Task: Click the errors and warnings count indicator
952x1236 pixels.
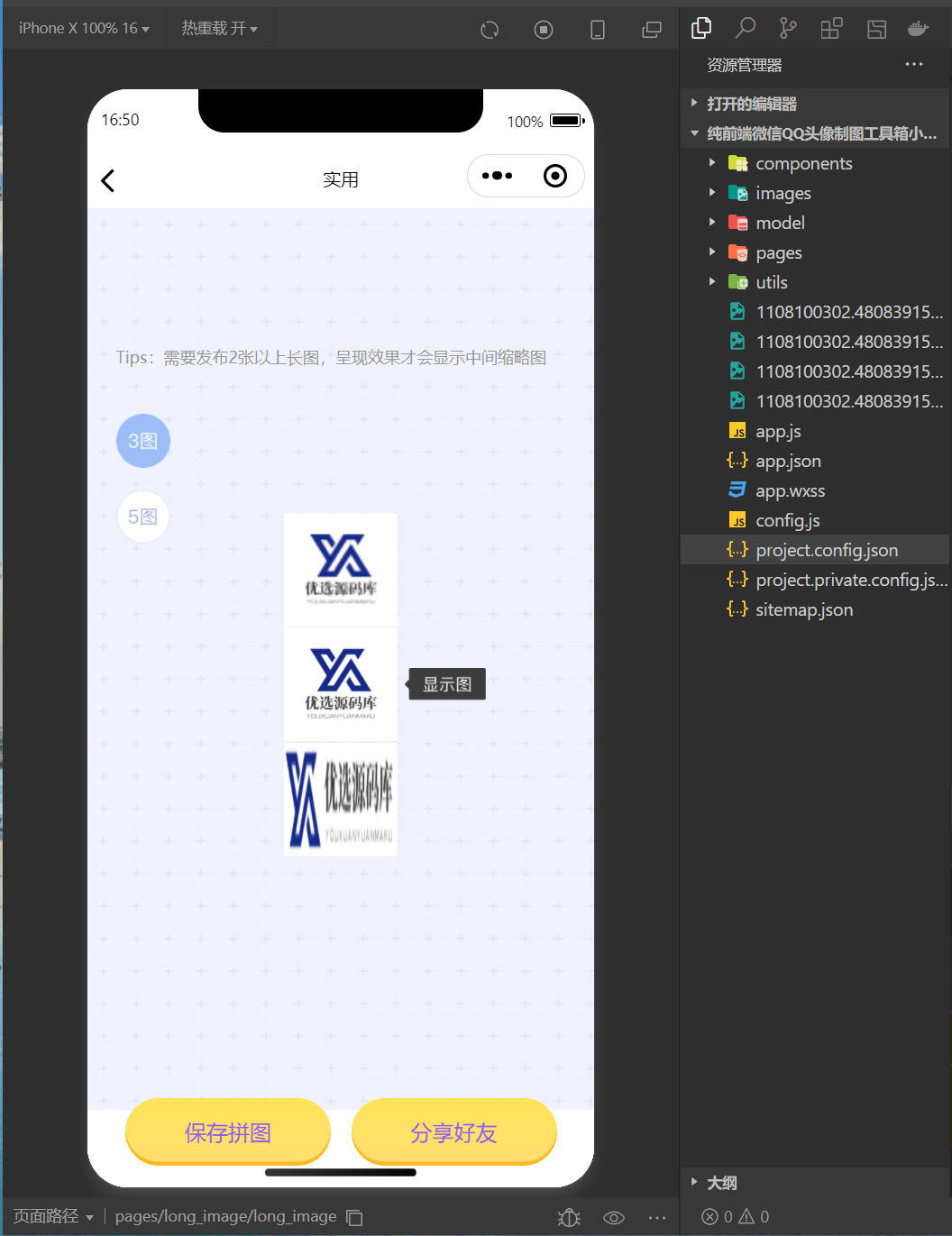Action: (736, 1216)
